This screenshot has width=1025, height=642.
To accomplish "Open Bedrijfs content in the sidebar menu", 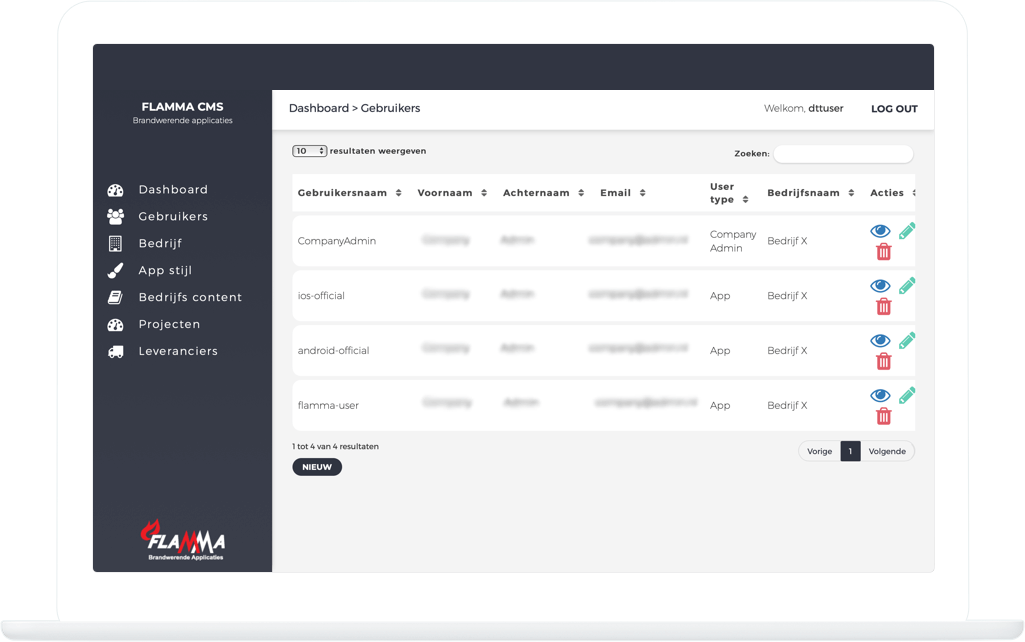I will [190, 297].
